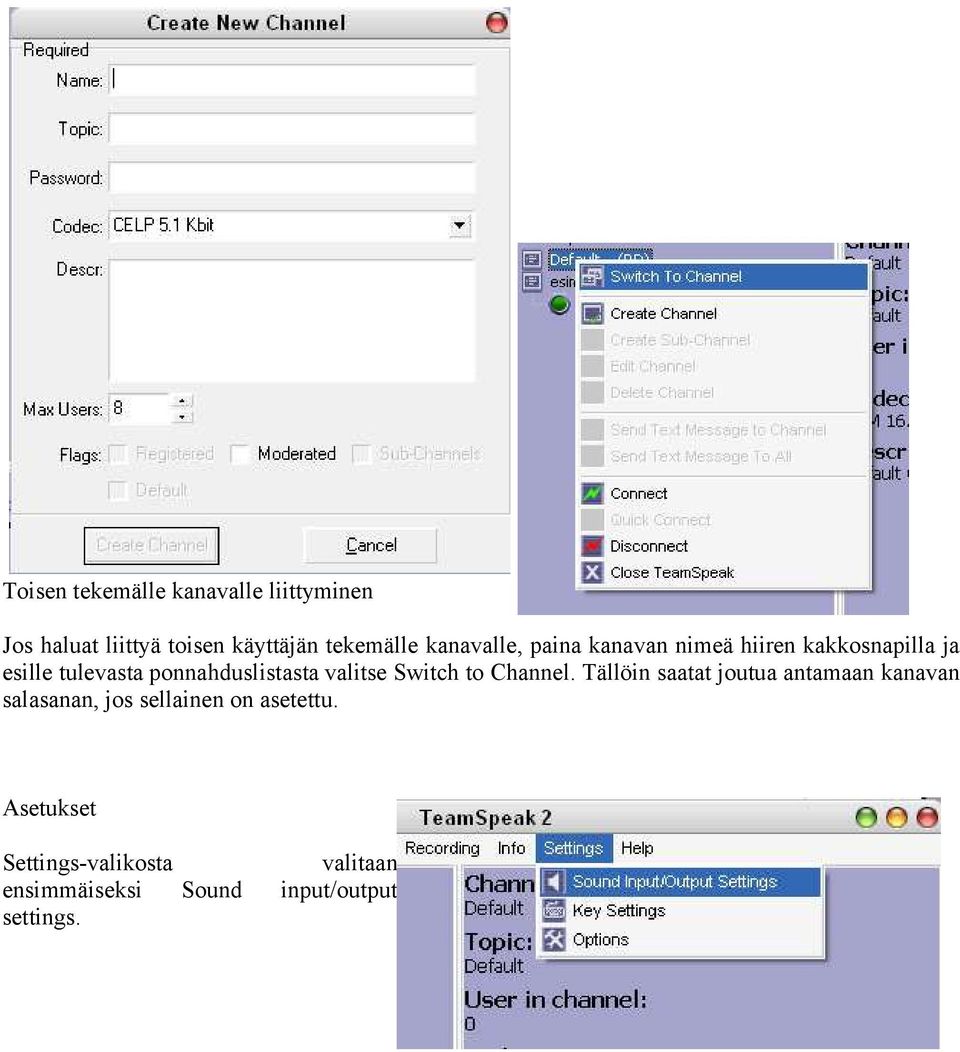Toggle the Sub-Channels flag checkbox
960x1052 pixels.
(x=362, y=454)
